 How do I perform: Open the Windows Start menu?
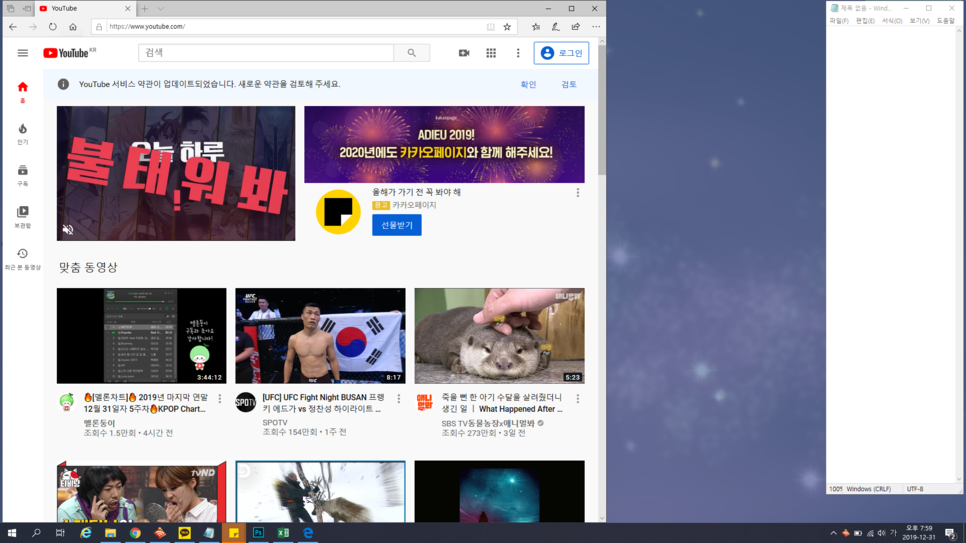12,533
